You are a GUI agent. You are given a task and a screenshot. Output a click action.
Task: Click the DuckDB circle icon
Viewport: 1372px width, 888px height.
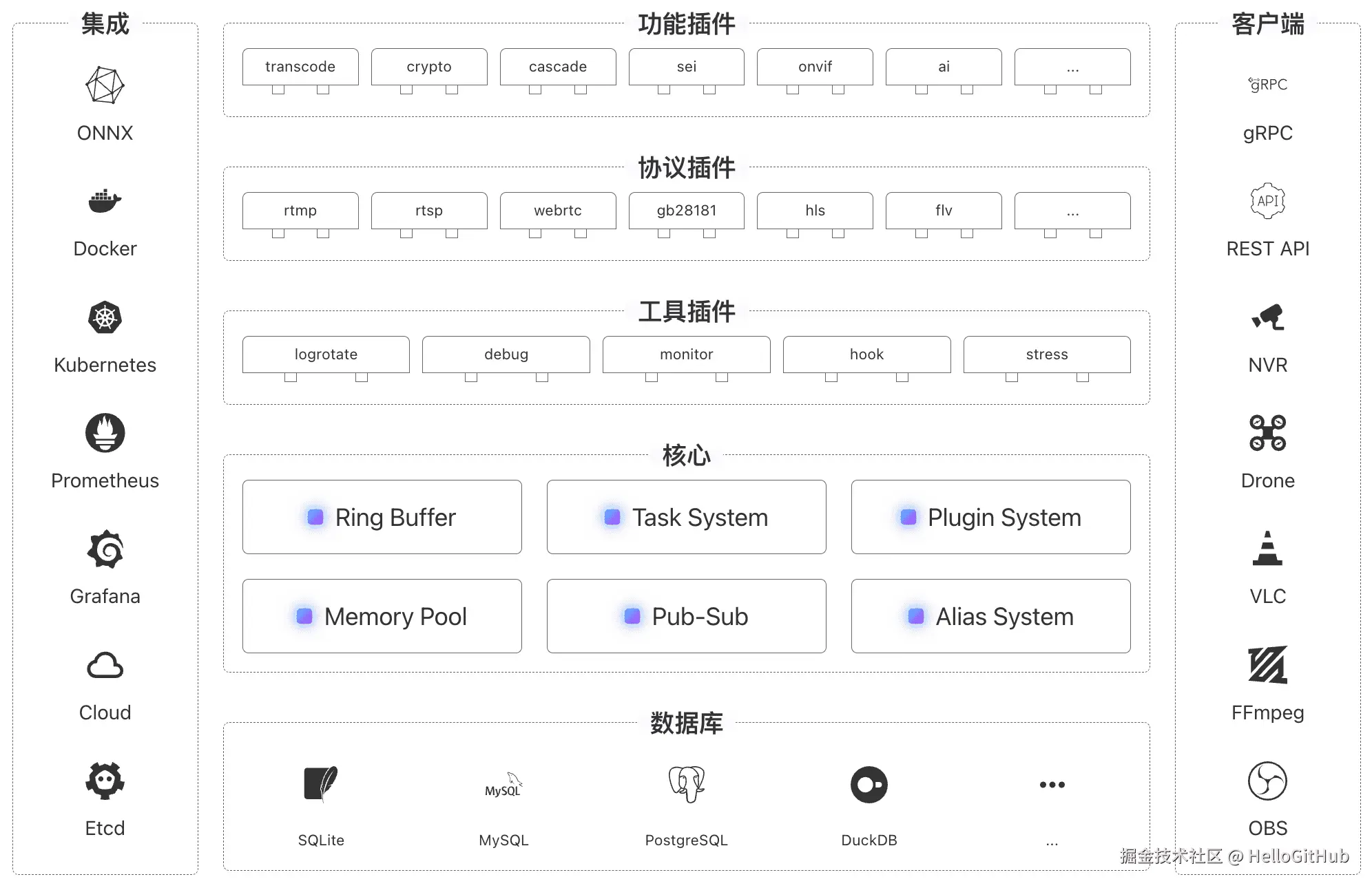(869, 784)
